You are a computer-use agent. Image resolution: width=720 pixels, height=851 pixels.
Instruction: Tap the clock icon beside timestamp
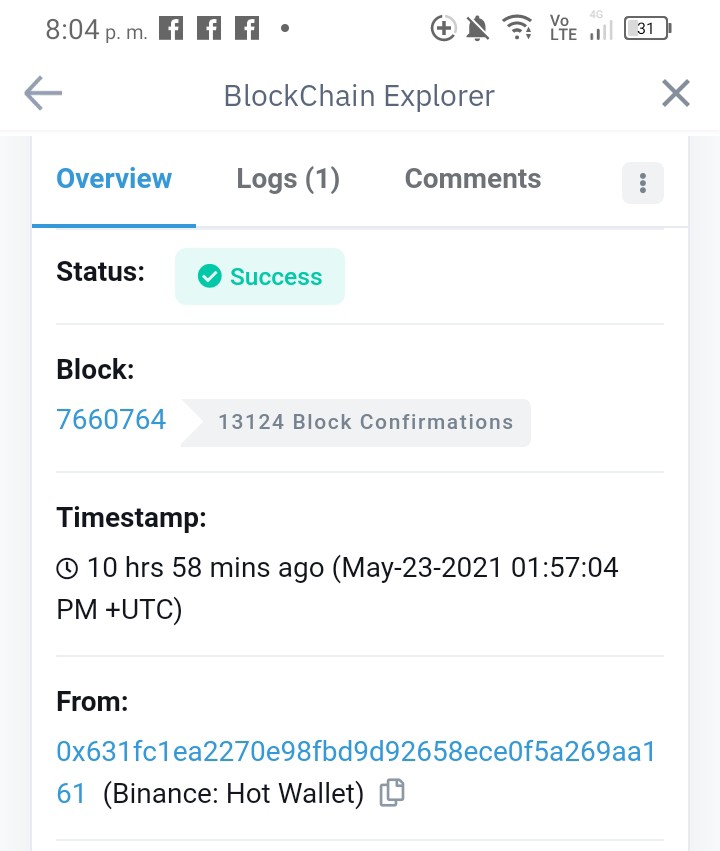(x=67, y=569)
